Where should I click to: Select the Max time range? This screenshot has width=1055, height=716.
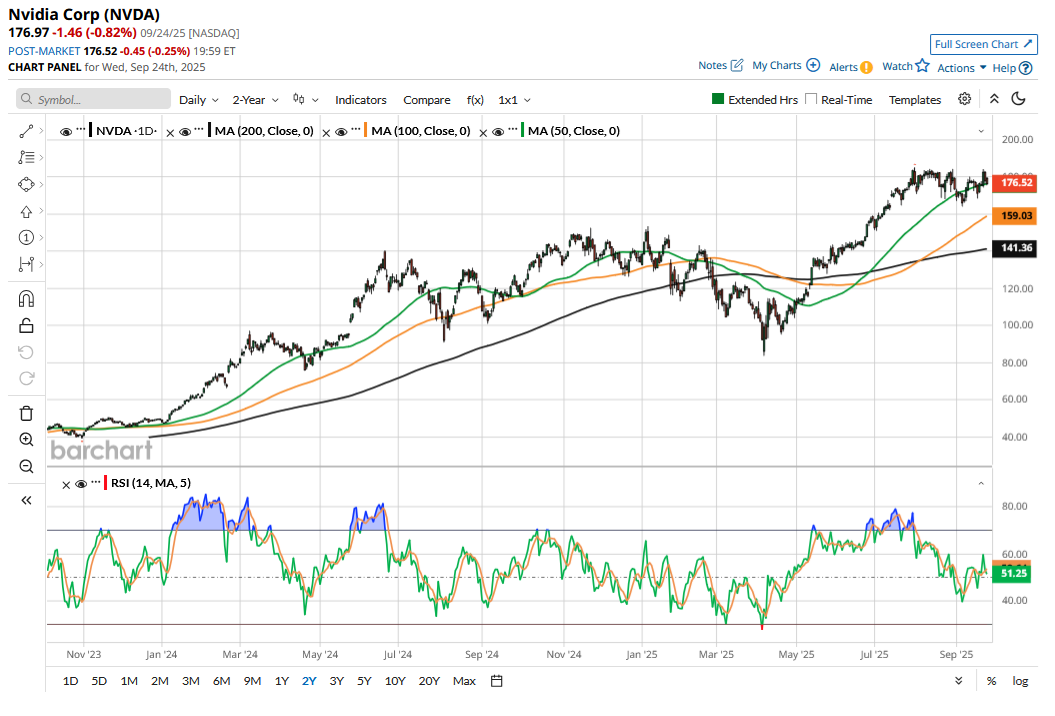point(464,681)
